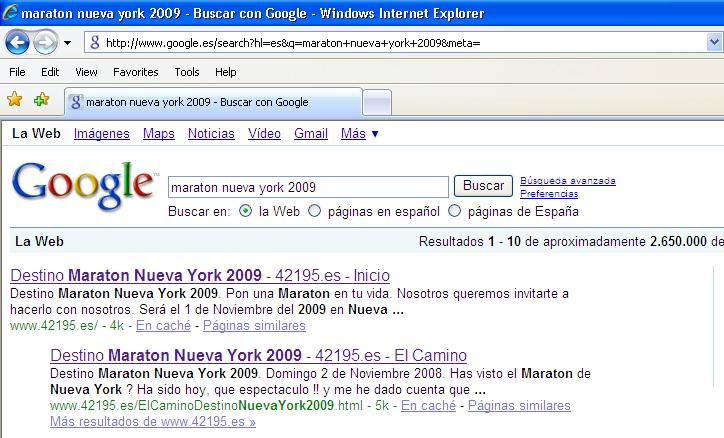Select the 'páginas de España' radio option
Screen dimensions: 724x438
[455, 211]
